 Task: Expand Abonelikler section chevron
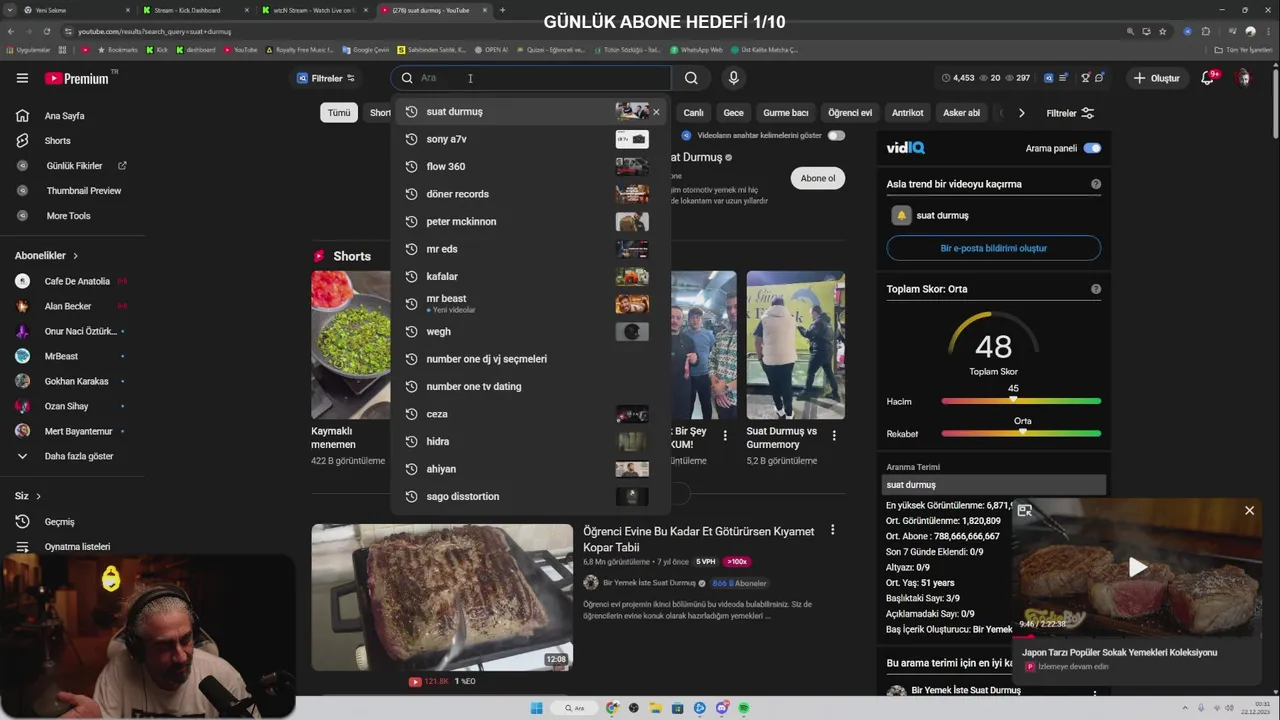(x=75, y=256)
